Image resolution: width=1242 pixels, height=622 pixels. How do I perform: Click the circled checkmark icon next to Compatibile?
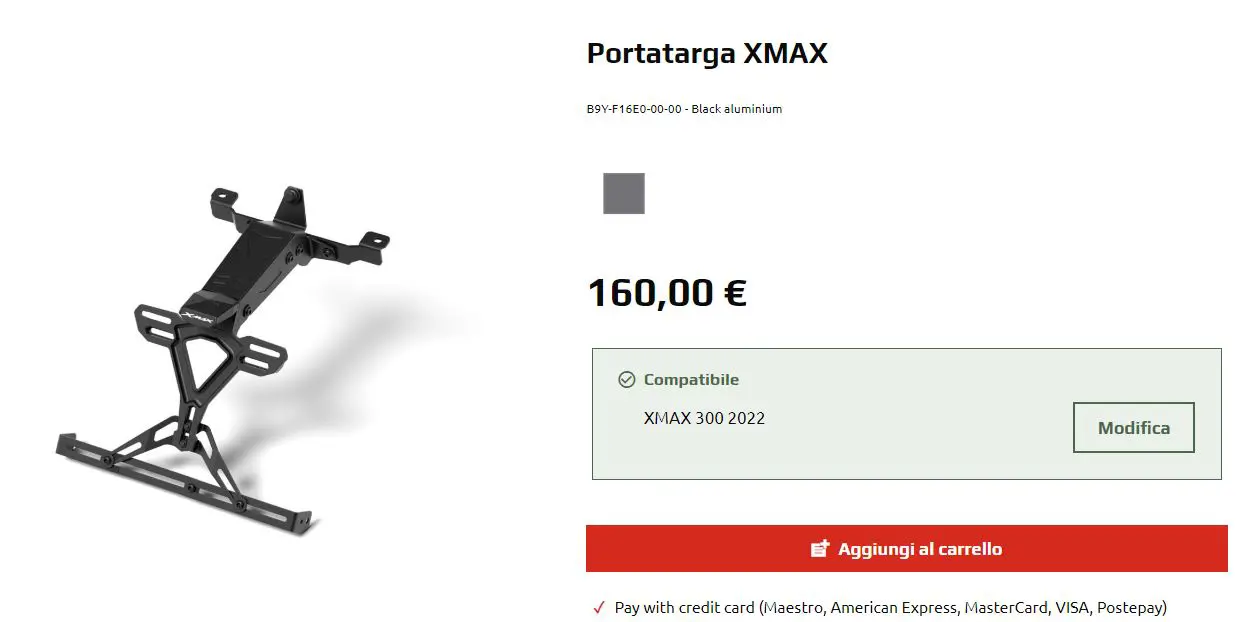[x=627, y=380]
